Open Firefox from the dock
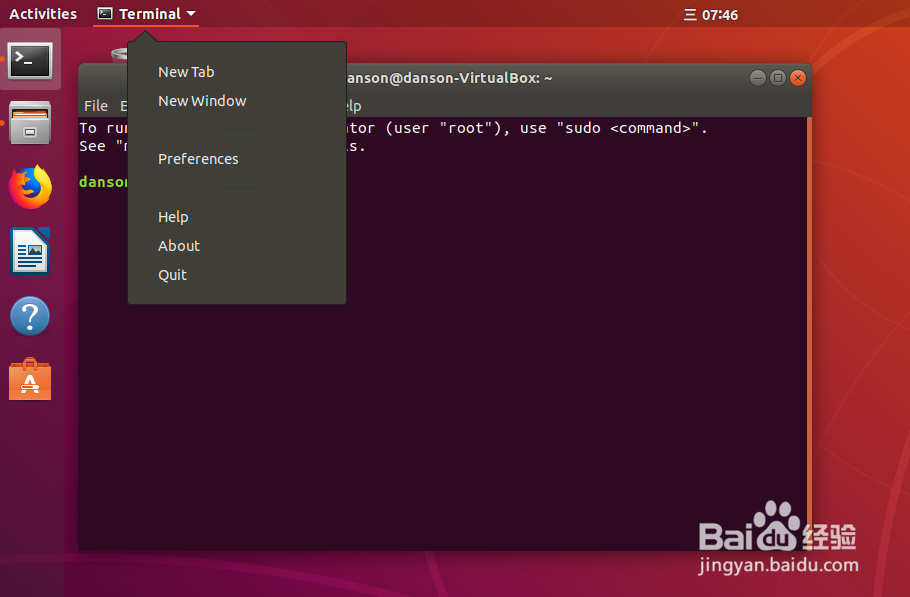The width and height of the screenshot is (910, 597). (30, 187)
